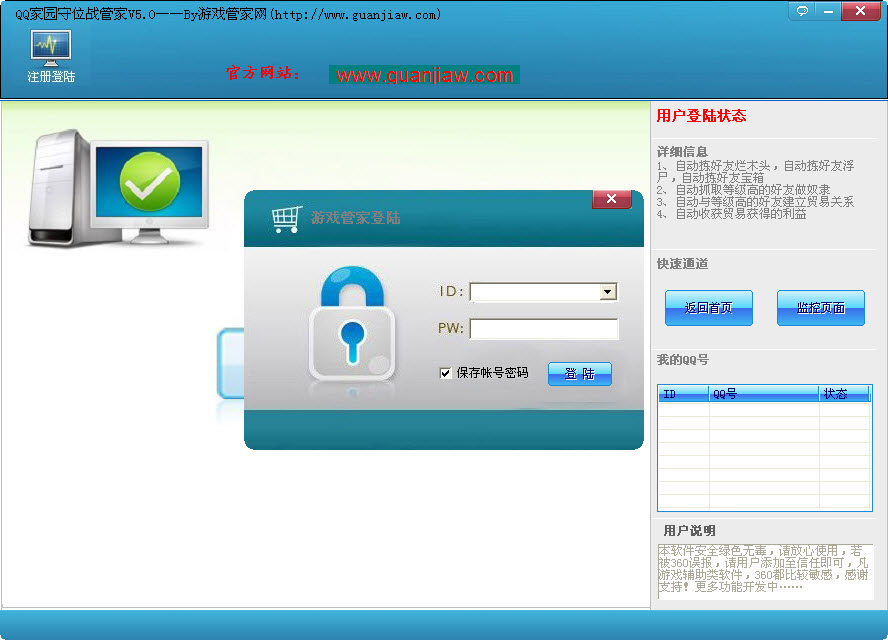Expand the ID dropdown arrow
This screenshot has height=640, width=888.
tap(608, 292)
